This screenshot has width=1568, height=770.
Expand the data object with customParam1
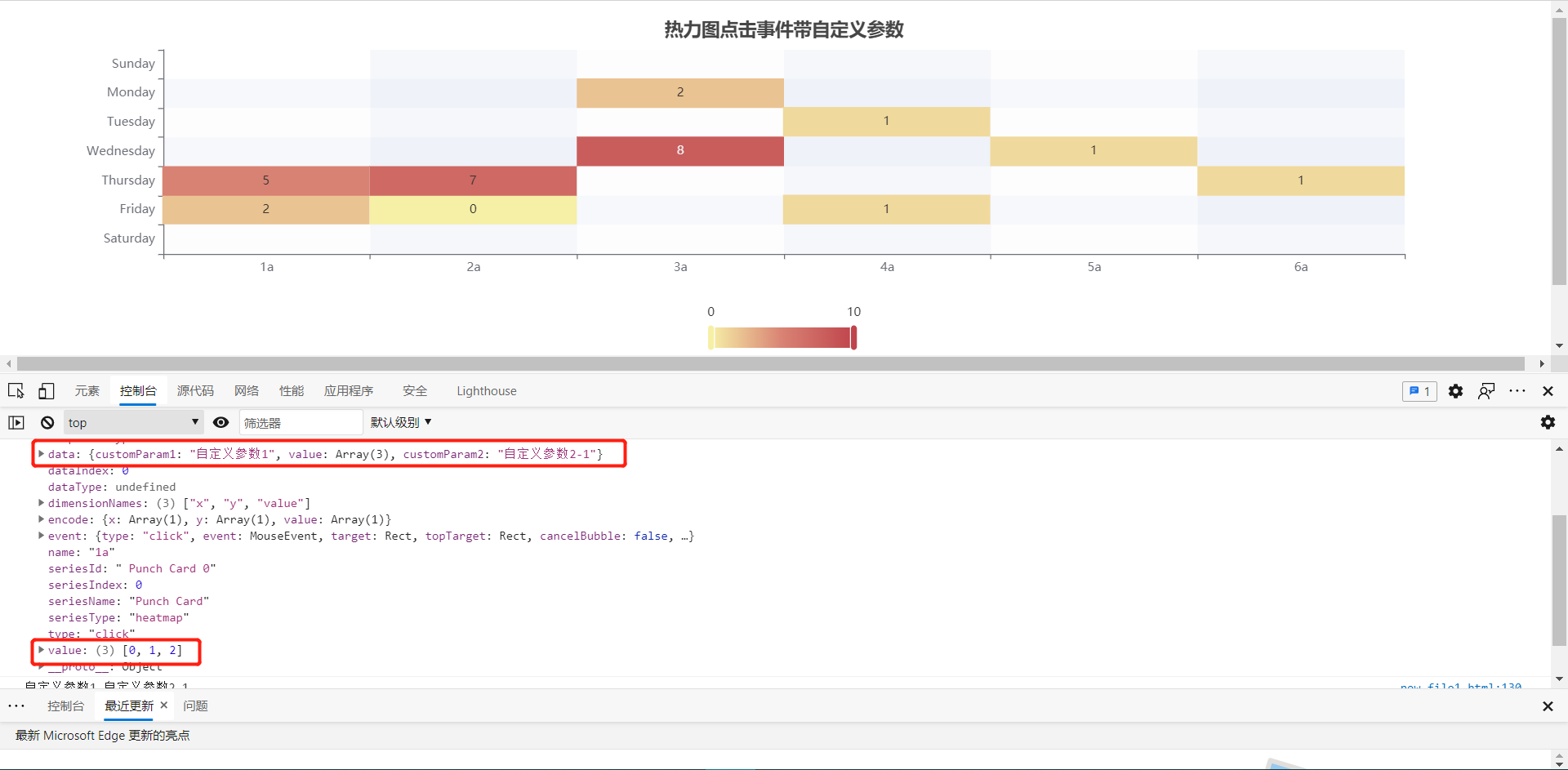pyautogui.click(x=42, y=454)
